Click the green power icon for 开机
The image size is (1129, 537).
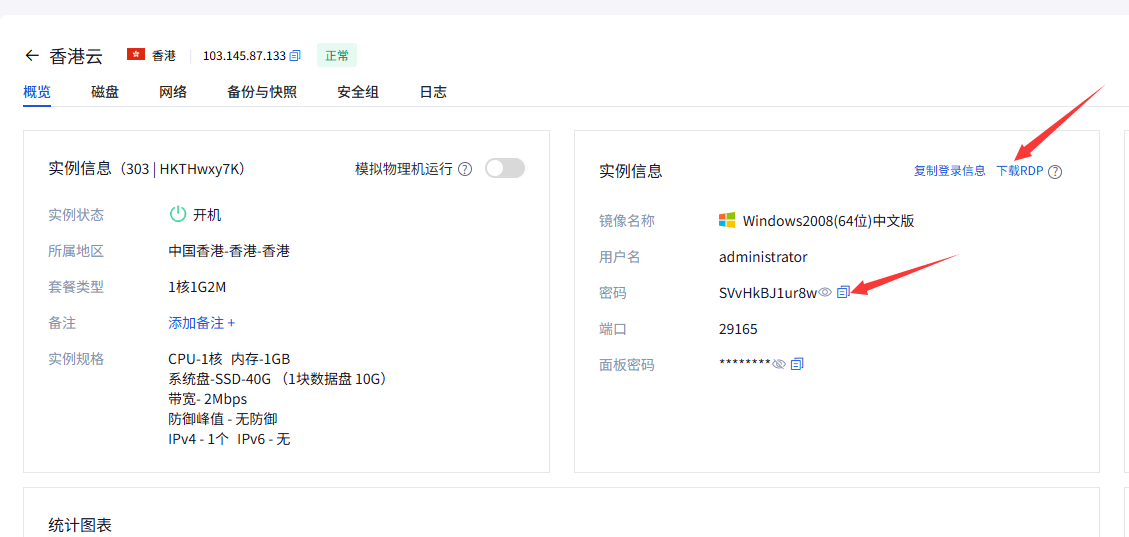tap(178, 214)
